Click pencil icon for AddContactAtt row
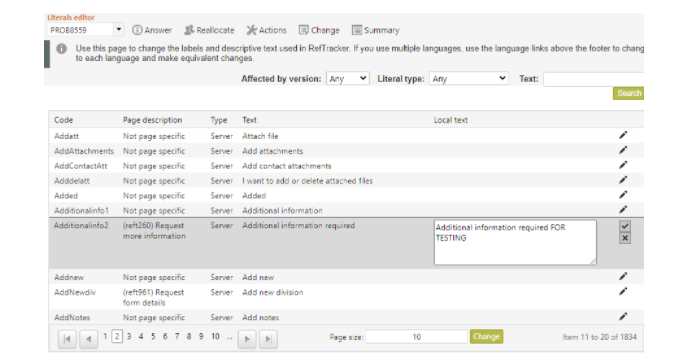Viewport: 688px width, 362px height. coord(623,165)
